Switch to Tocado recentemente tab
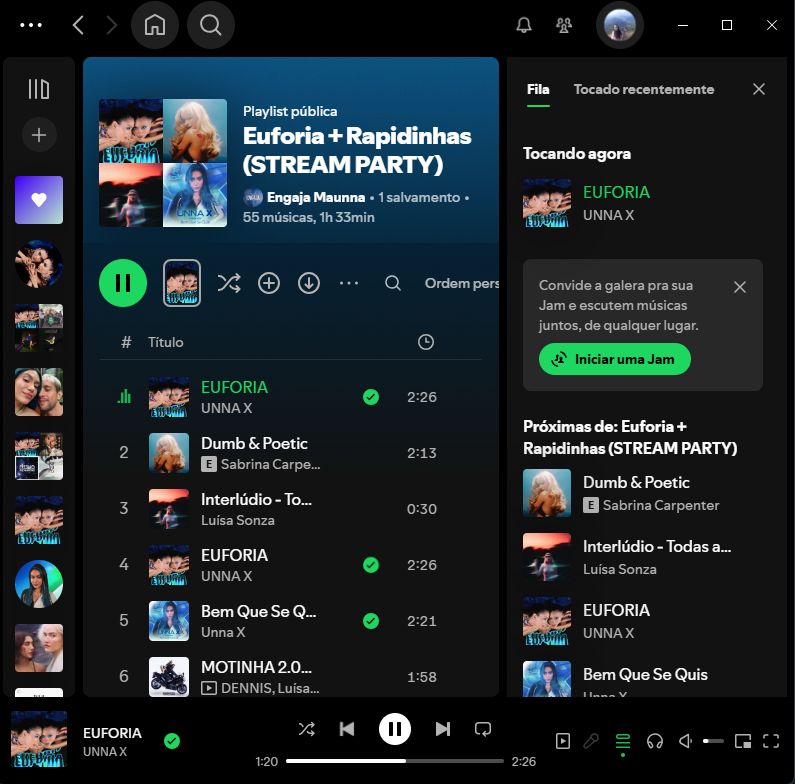 643,89
